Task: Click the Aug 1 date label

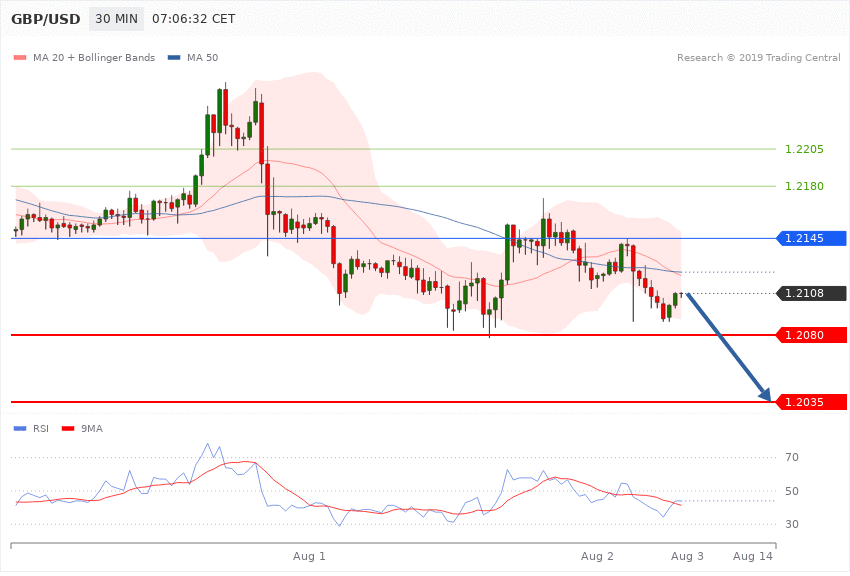Action: pyautogui.click(x=309, y=556)
